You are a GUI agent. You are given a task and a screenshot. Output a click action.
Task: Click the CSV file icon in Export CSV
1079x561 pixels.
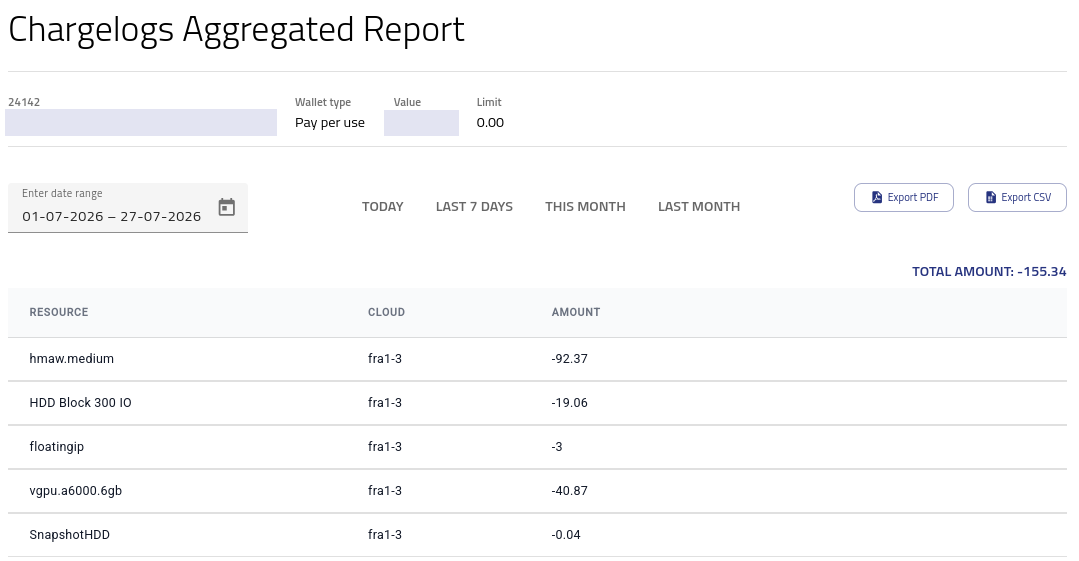tap(990, 198)
